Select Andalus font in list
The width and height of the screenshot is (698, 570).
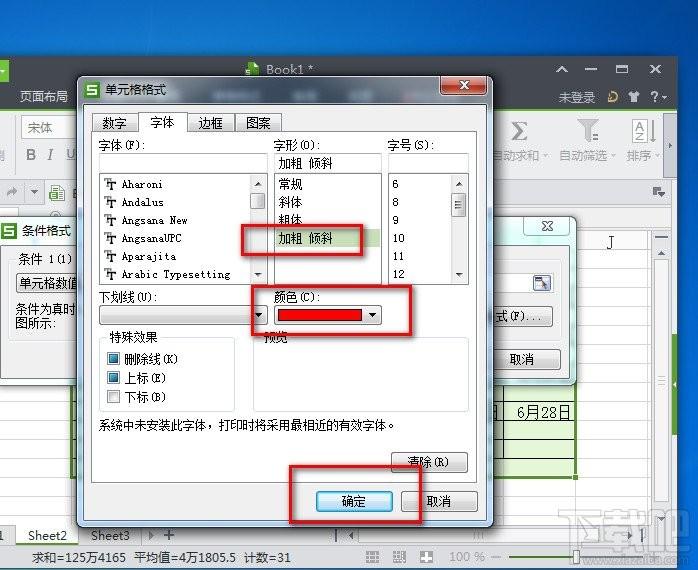click(x=175, y=202)
